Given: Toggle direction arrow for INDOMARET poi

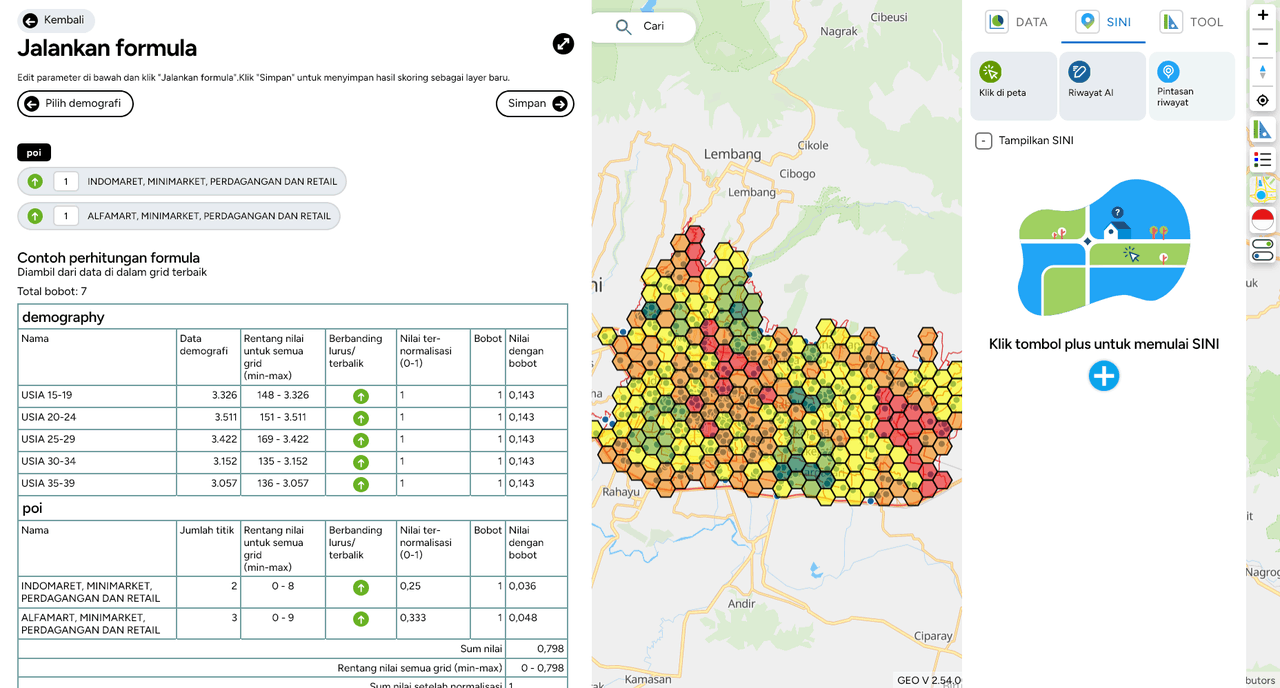Looking at the screenshot, I should point(35,181).
